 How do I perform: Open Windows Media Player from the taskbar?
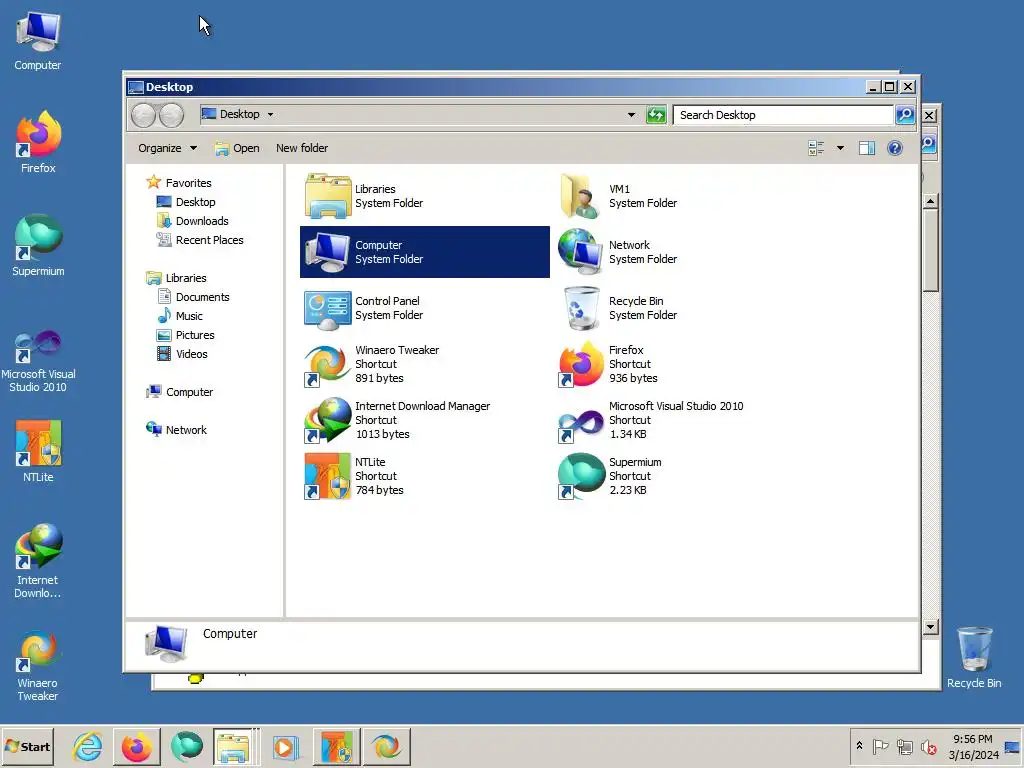(285, 747)
